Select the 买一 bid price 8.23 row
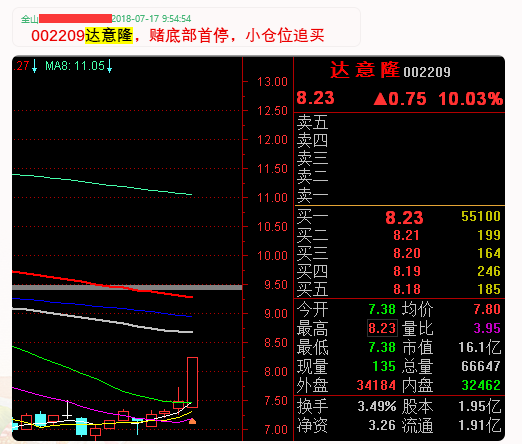522x444 pixels. point(399,217)
